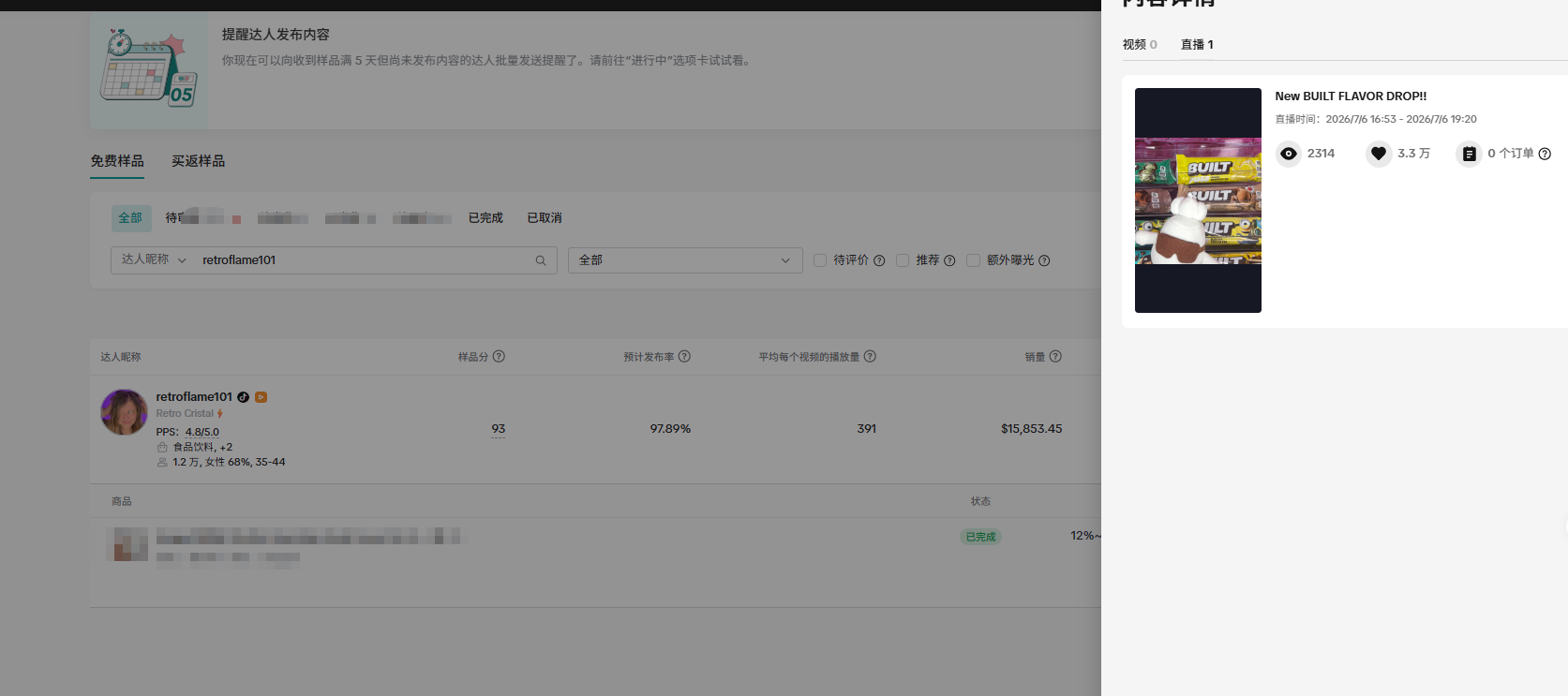Open the BUILT bars livestream thumbnail

pos(1198,200)
